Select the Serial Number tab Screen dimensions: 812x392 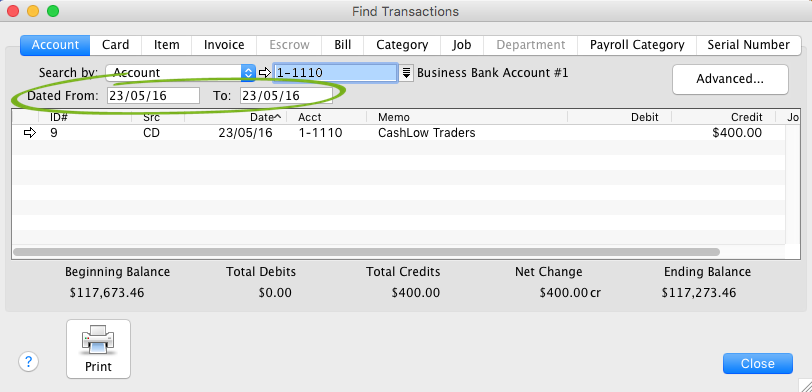pyautogui.click(x=748, y=45)
